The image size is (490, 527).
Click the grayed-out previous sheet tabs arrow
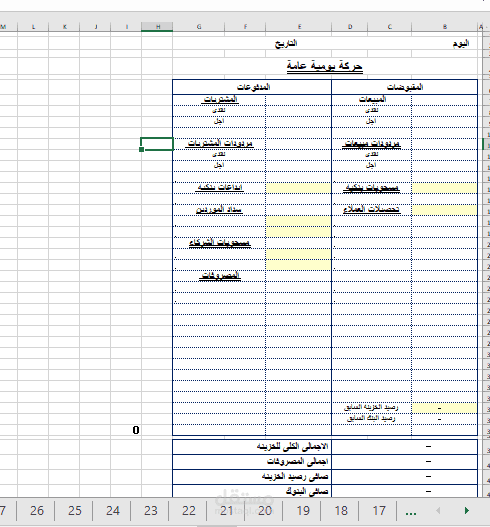coord(438,511)
